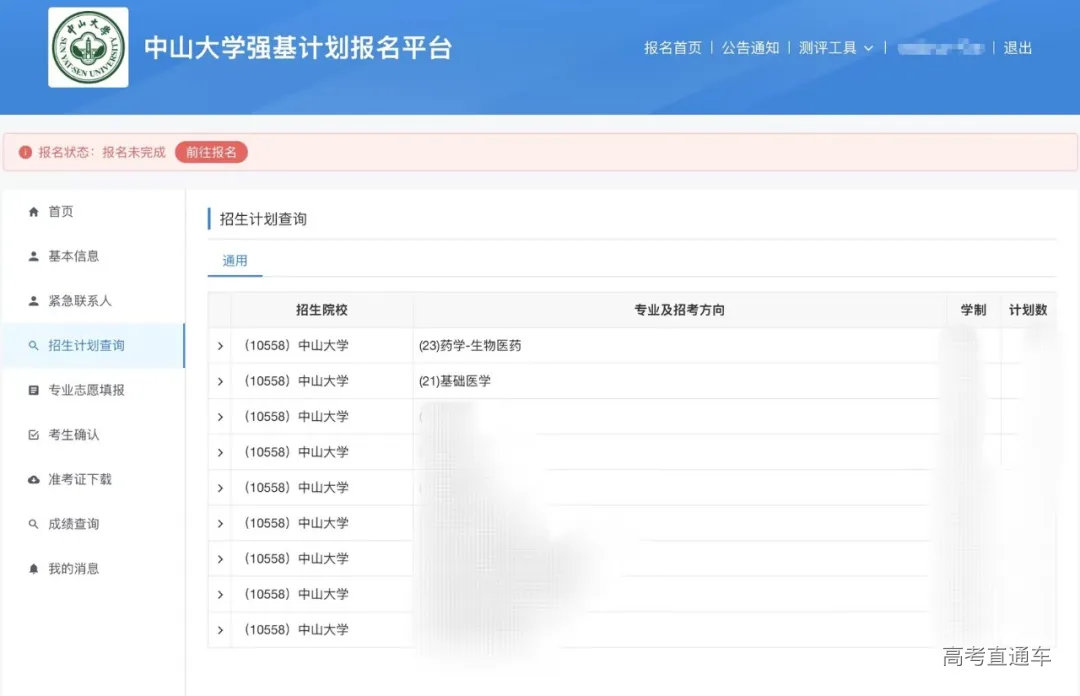Click 退出 to log out
The height and width of the screenshot is (696, 1080).
(x=1017, y=47)
